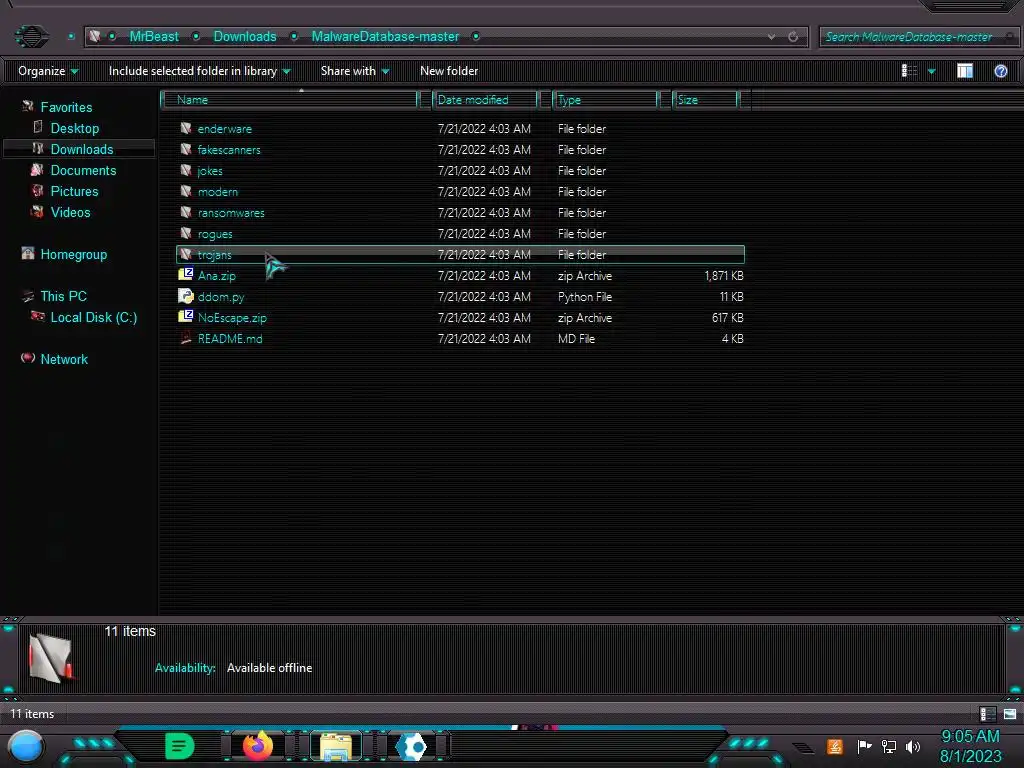Expand the breadcrumb arrow after MalwareDatabase-master
The height and width of the screenshot is (768, 1024).
[476, 37]
